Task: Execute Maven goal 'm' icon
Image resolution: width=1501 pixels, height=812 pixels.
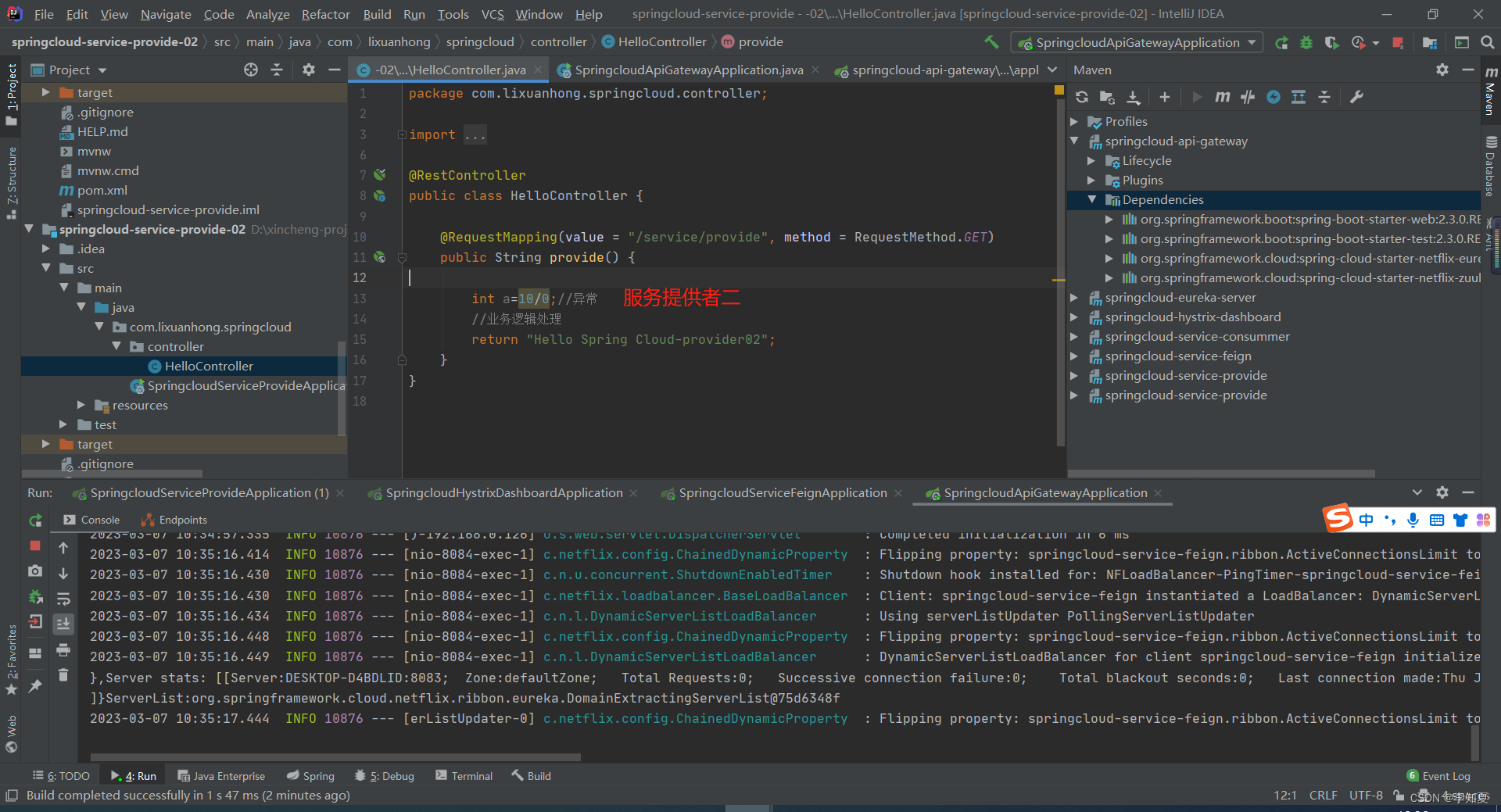Action: click(x=1223, y=97)
